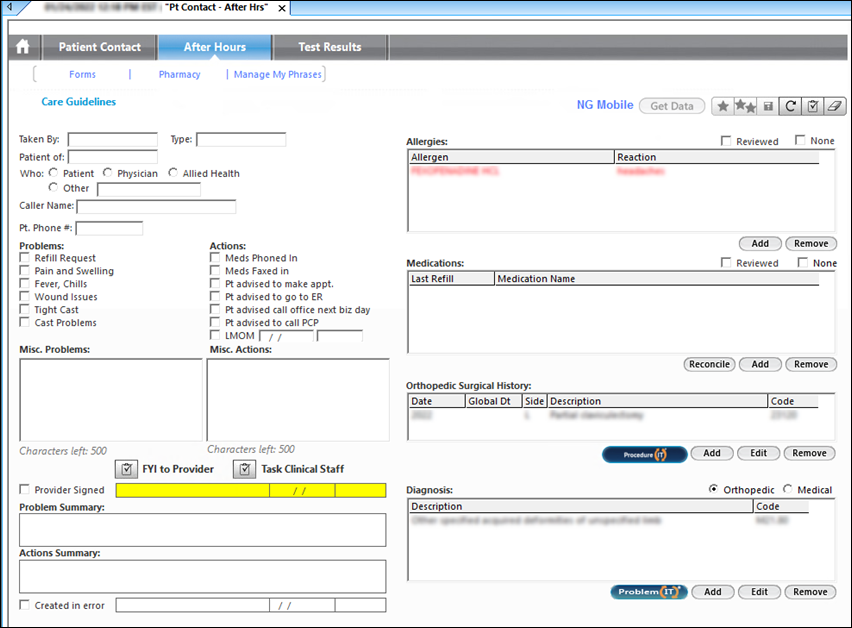Image resolution: width=852 pixels, height=628 pixels.
Task: Open the After Hours tab
Action: click(215, 47)
